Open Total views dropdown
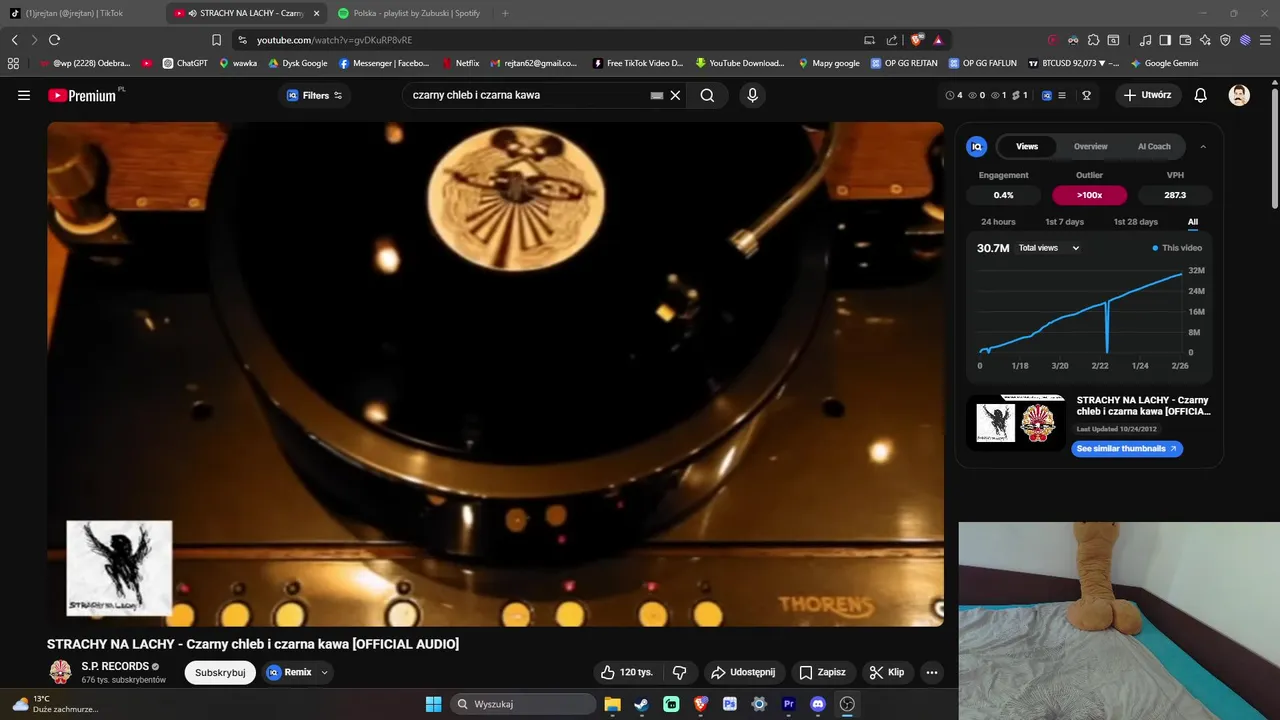 click(x=1049, y=248)
